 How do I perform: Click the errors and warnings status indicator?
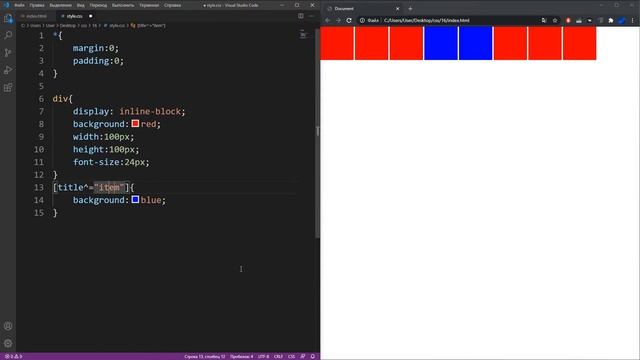tap(13, 356)
